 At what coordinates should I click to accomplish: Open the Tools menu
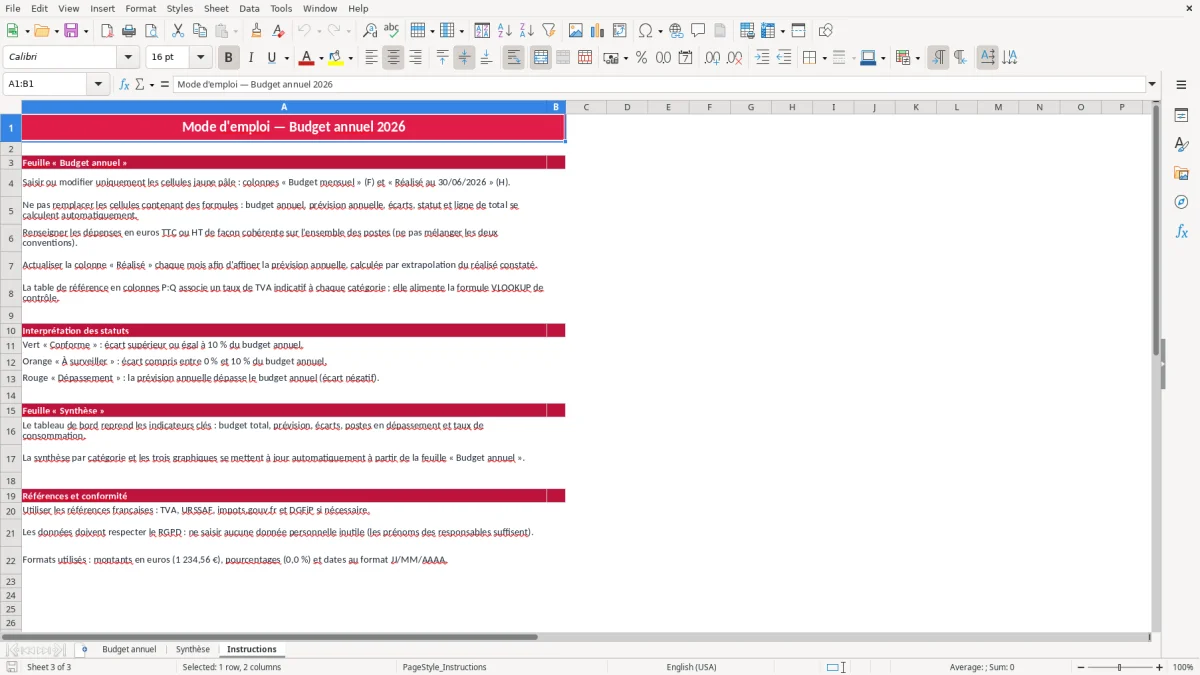coord(281,8)
